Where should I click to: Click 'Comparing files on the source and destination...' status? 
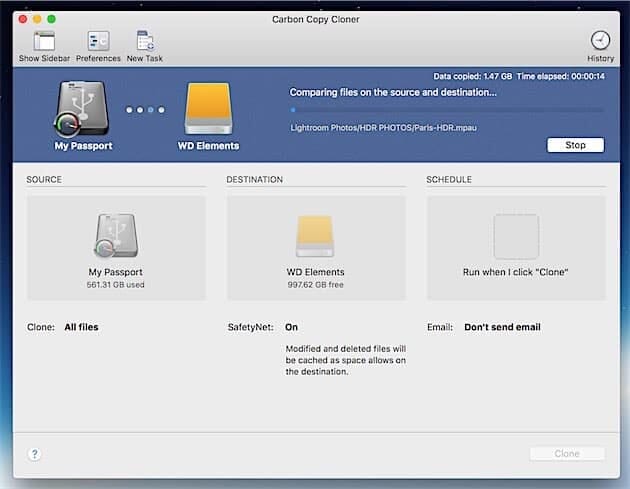click(x=393, y=92)
